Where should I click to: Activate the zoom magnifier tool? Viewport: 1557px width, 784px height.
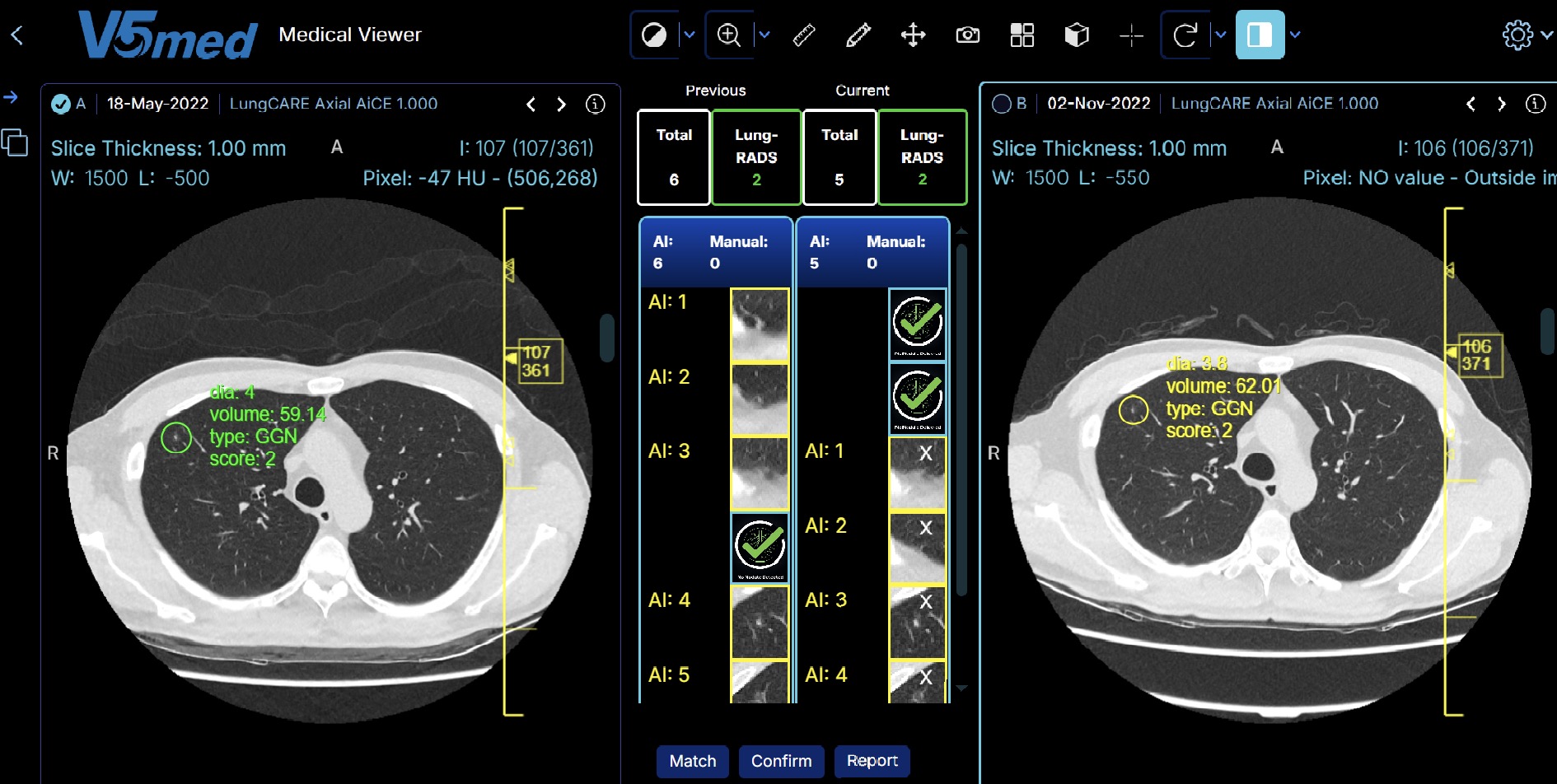point(729,35)
